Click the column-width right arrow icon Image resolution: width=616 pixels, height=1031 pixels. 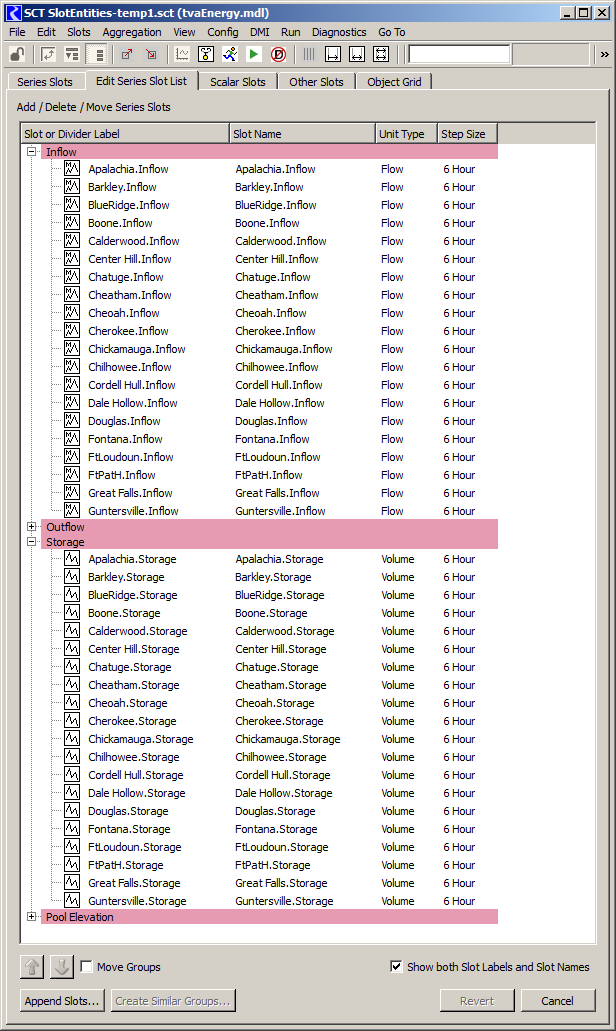[x=333, y=55]
